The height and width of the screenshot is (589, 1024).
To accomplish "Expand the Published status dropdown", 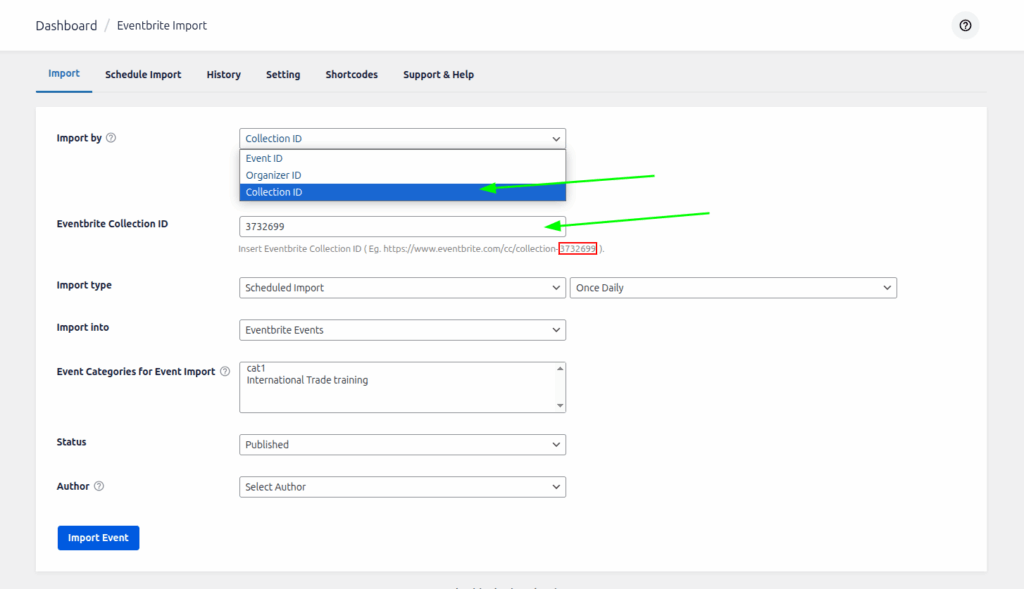I will [402, 445].
